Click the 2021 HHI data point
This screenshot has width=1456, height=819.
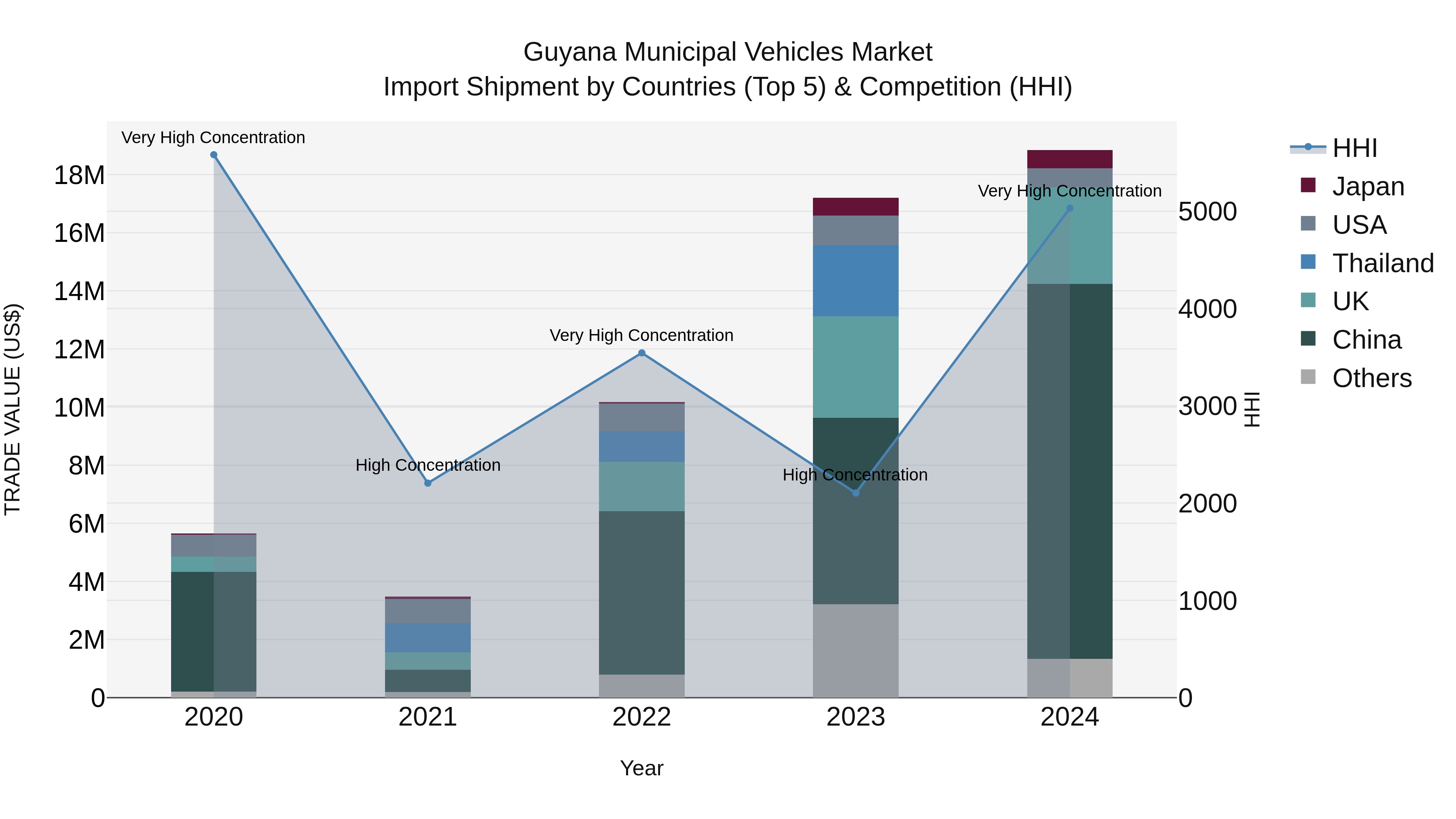click(428, 483)
